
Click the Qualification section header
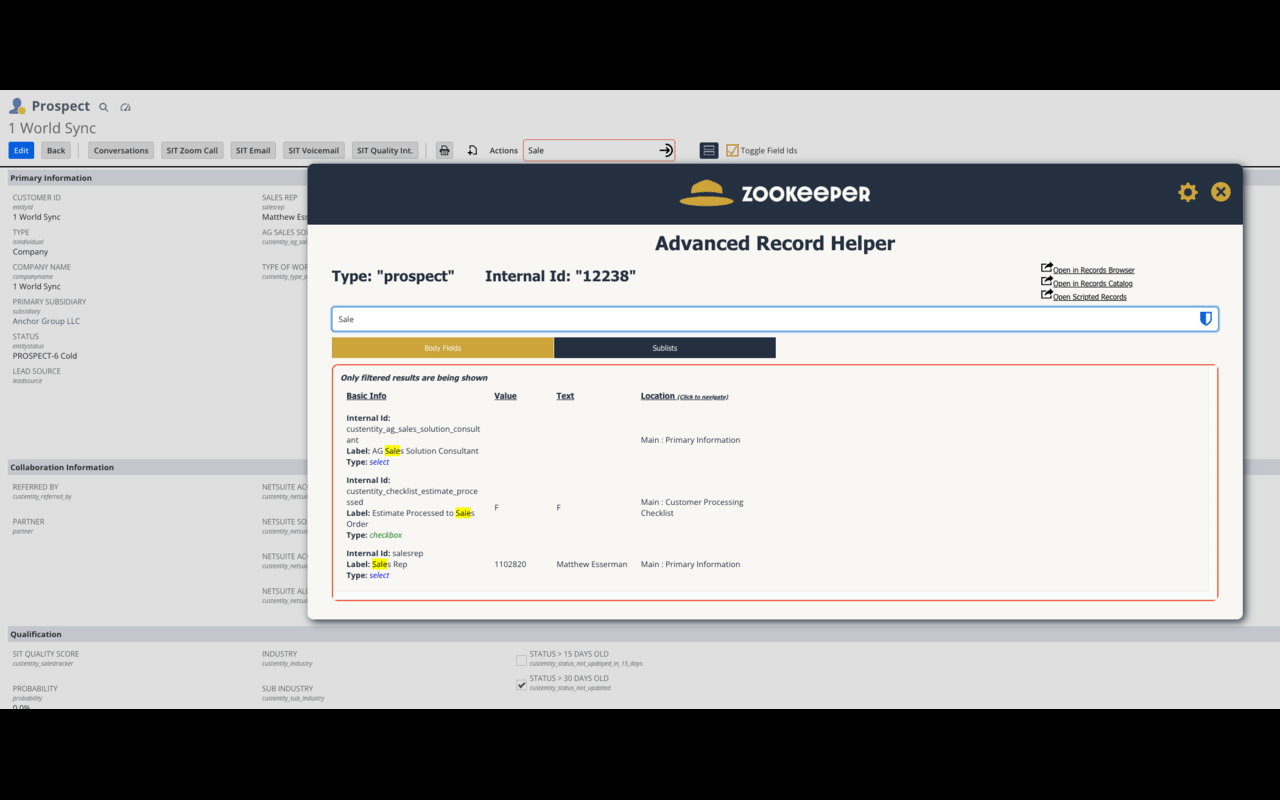[36, 634]
